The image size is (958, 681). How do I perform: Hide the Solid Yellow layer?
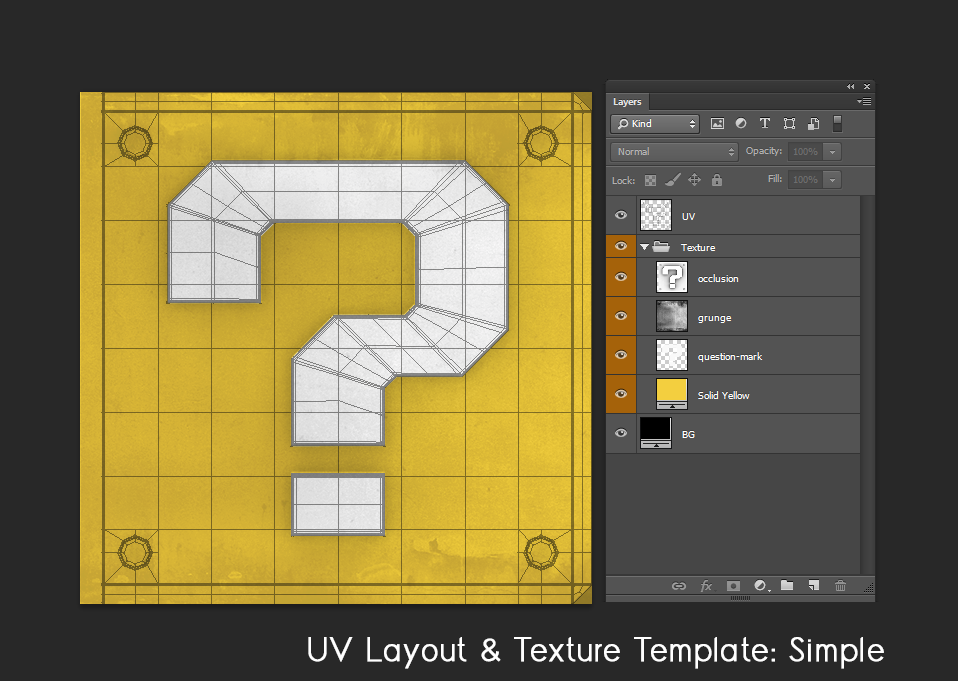pos(621,395)
